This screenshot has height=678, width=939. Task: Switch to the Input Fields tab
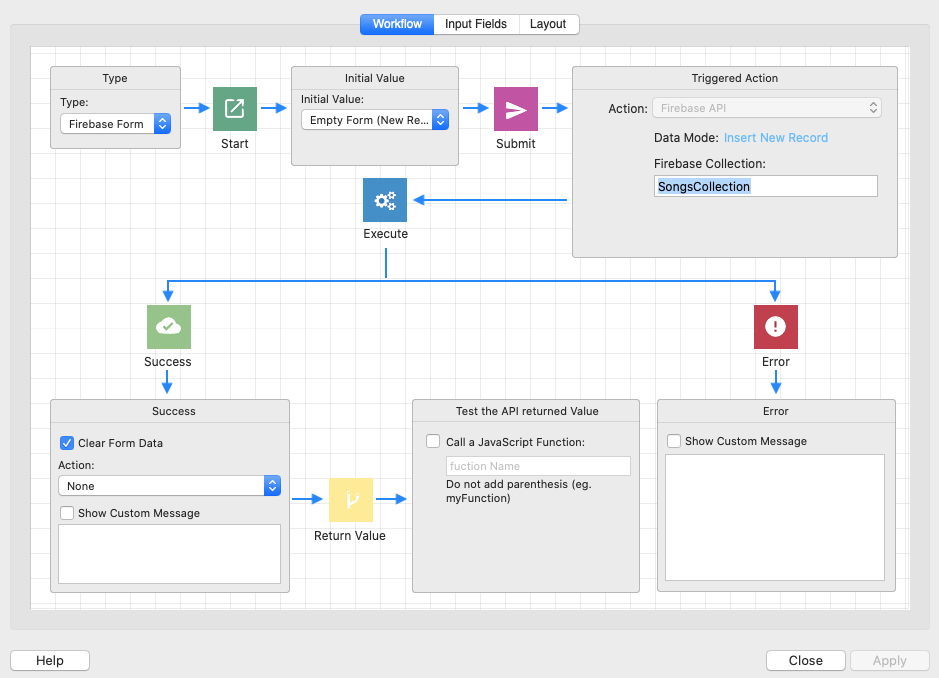point(476,24)
